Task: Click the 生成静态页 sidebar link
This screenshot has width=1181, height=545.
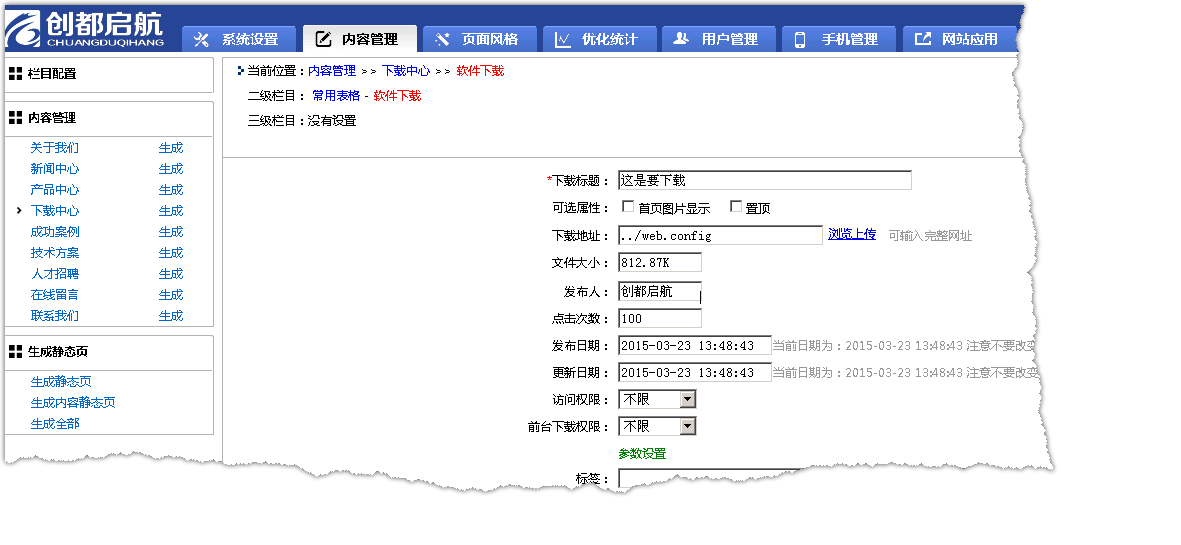Action: coord(61,382)
